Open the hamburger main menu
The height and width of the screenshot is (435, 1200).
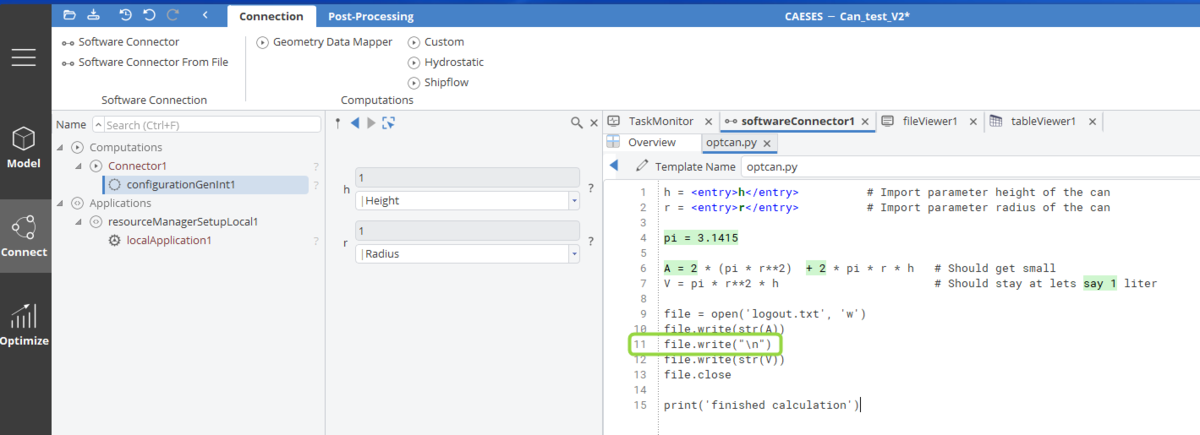tap(24, 57)
